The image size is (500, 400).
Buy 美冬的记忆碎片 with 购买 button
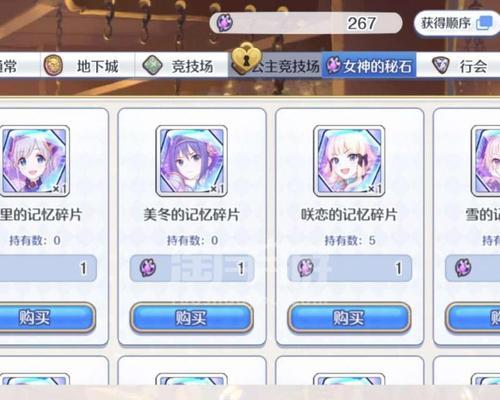(191, 317)
